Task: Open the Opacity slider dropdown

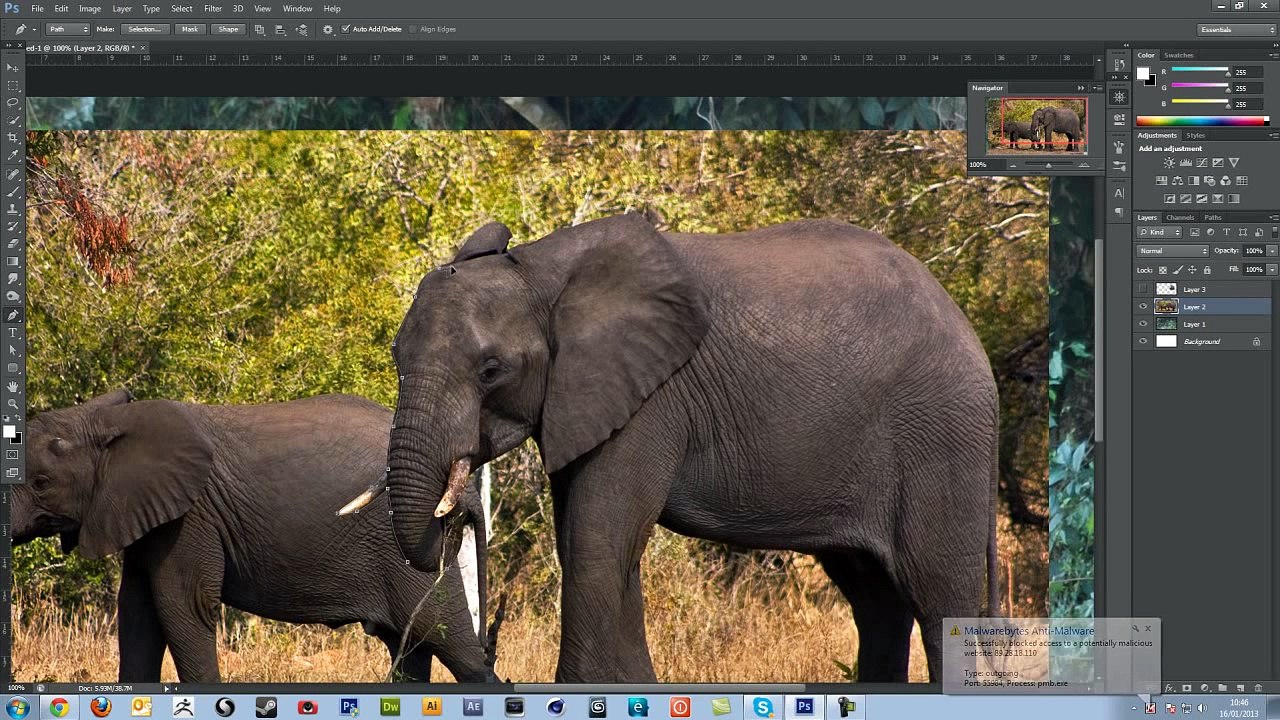Action: (1272, 251)
